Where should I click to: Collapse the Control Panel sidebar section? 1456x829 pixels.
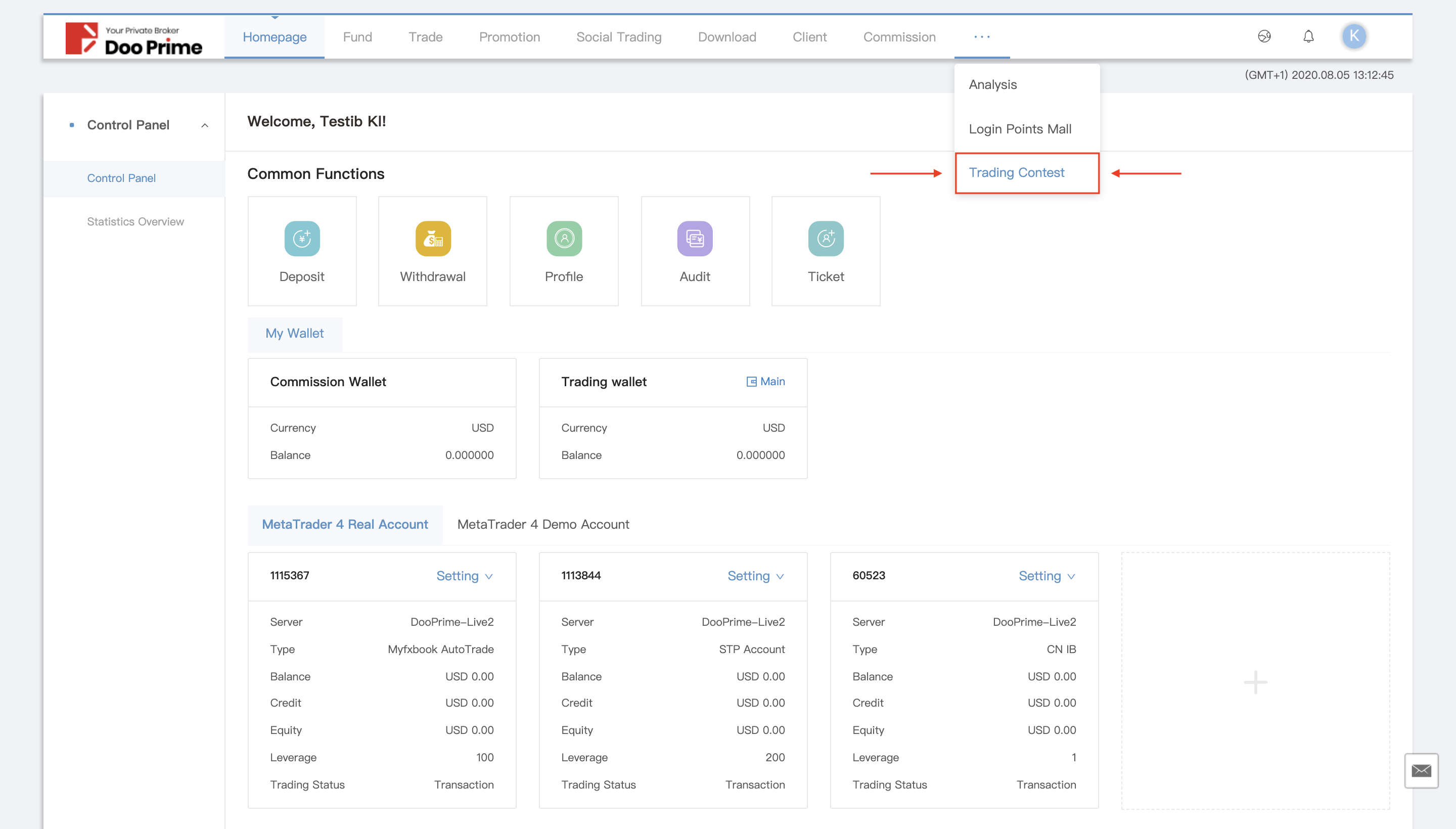click(x=204, y=125)
